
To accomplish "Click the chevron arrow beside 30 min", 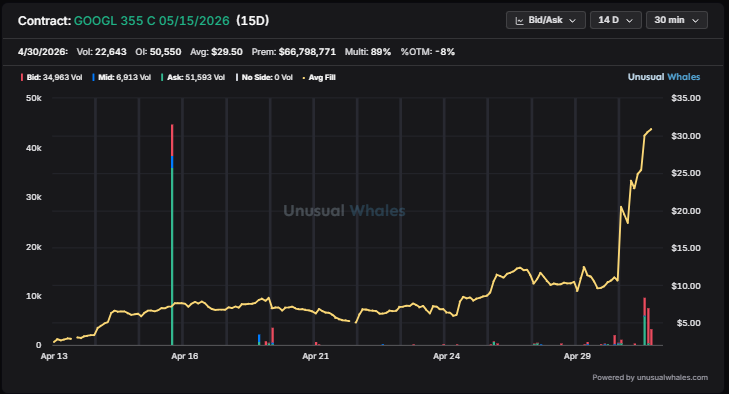I will [696, 20].
